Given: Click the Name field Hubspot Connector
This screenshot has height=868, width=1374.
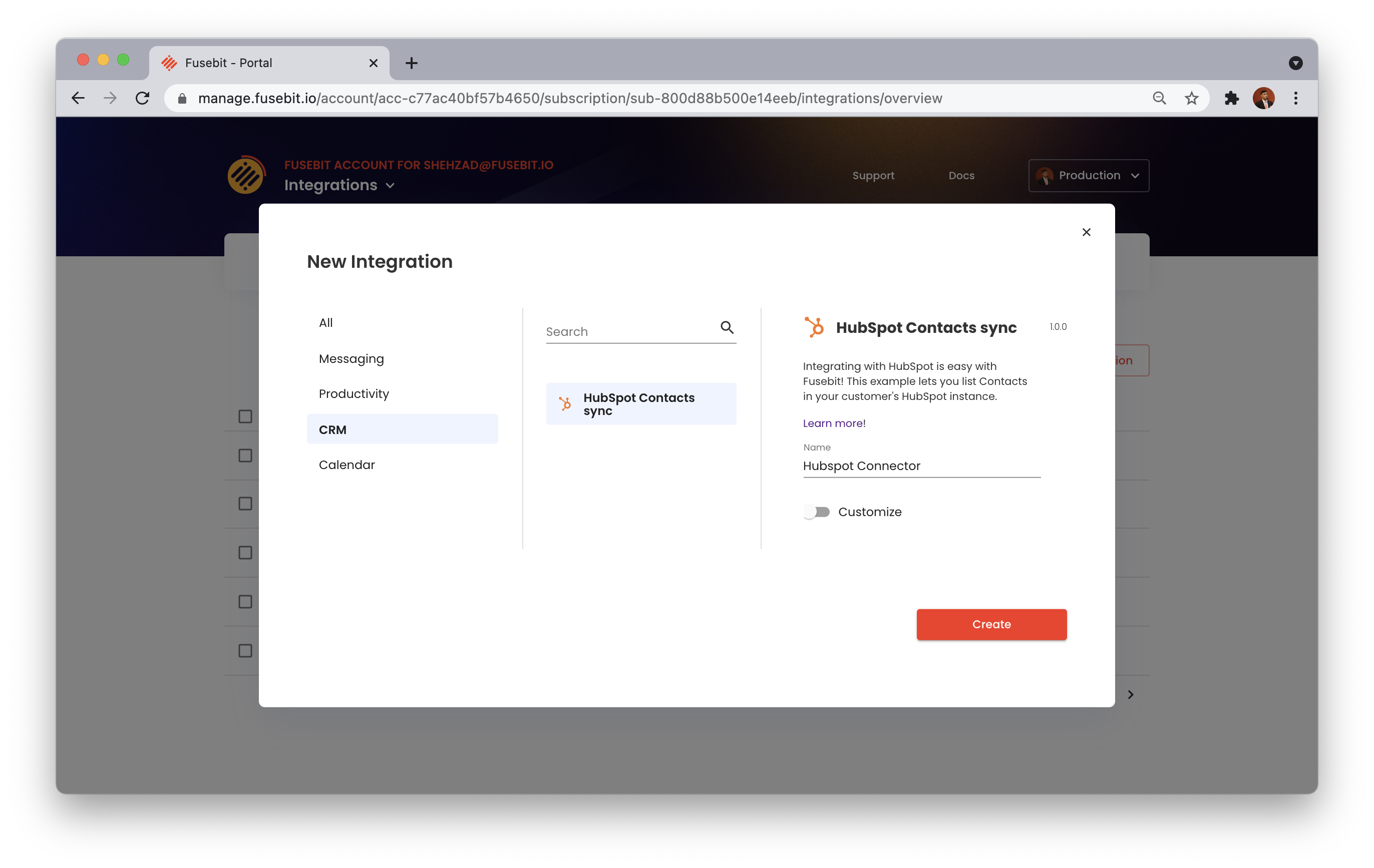Looking at the screenshot, I should [921, 466].
